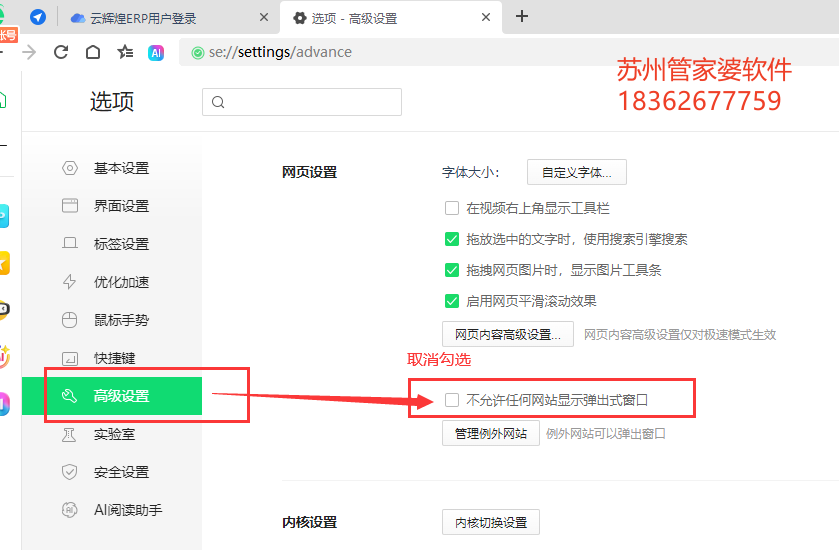The image size is (839, 550).
Task: Click the 网页内容高级设置仅对极速模式生效 note
Action: (x=680, y=335)
